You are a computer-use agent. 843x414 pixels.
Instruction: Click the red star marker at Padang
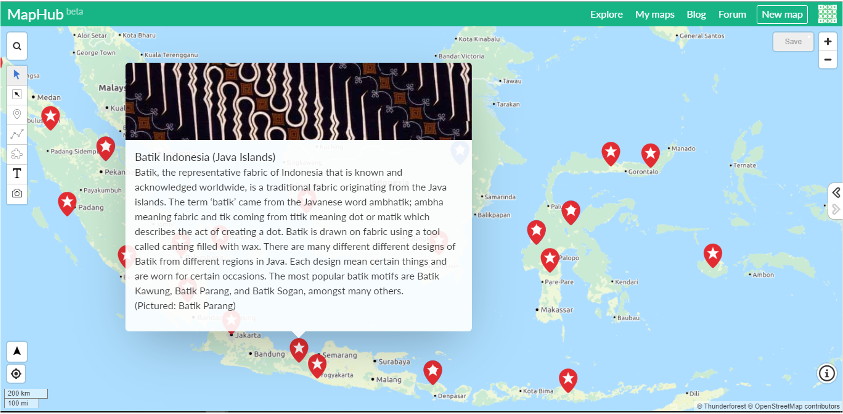coord(67,203)
